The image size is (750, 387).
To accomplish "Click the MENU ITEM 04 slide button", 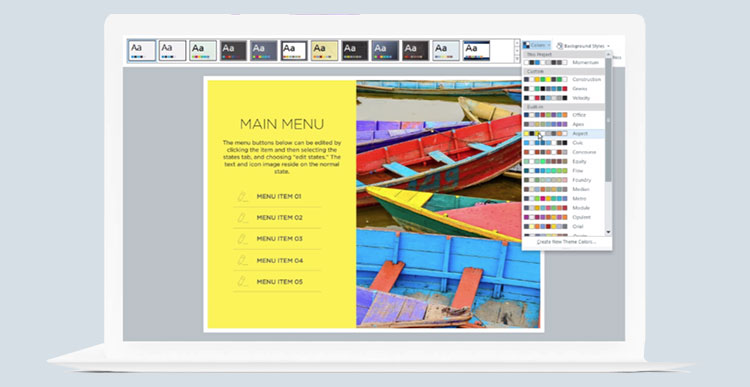I will point(277,260).
